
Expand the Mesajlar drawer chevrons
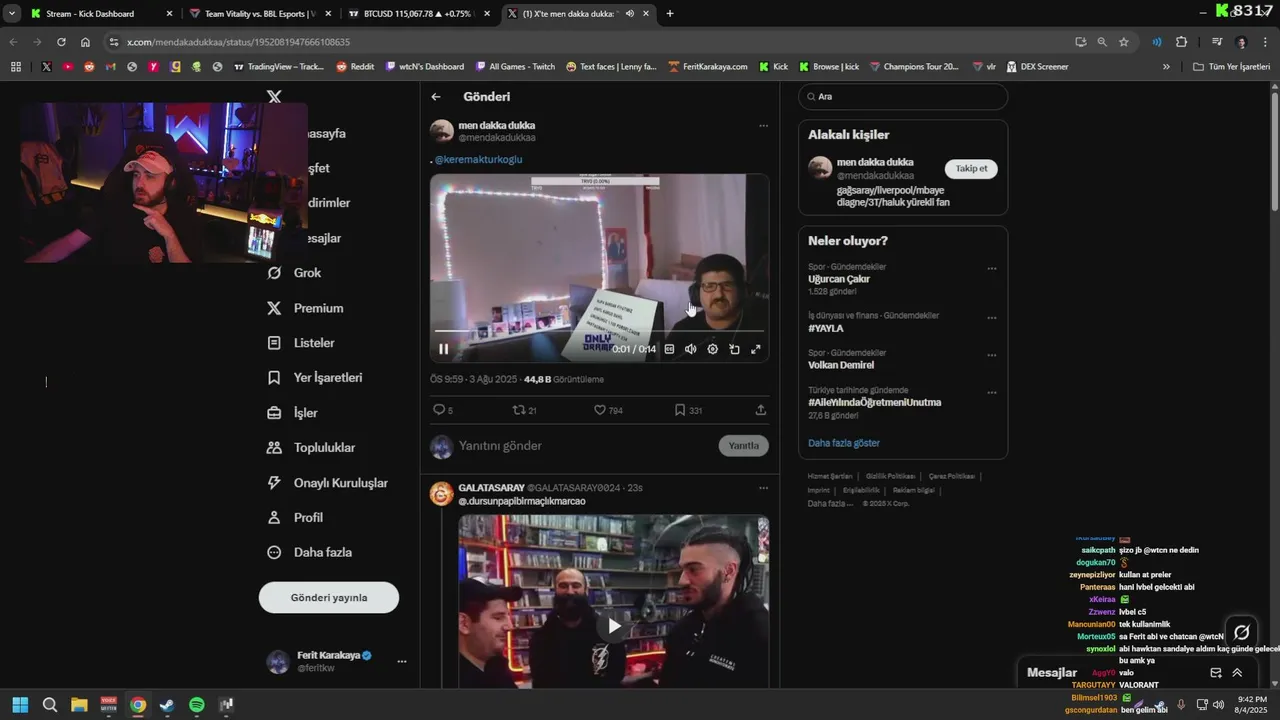(x=1237, y=673)
